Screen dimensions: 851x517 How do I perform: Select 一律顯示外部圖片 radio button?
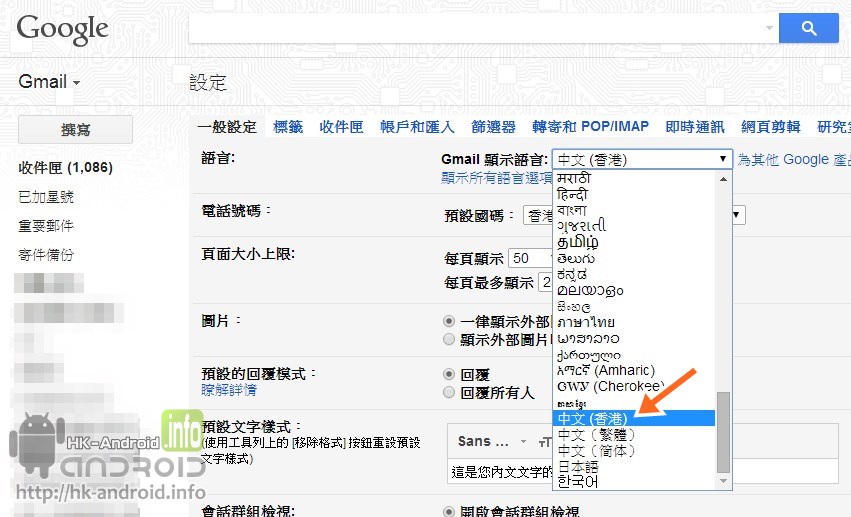449,322
